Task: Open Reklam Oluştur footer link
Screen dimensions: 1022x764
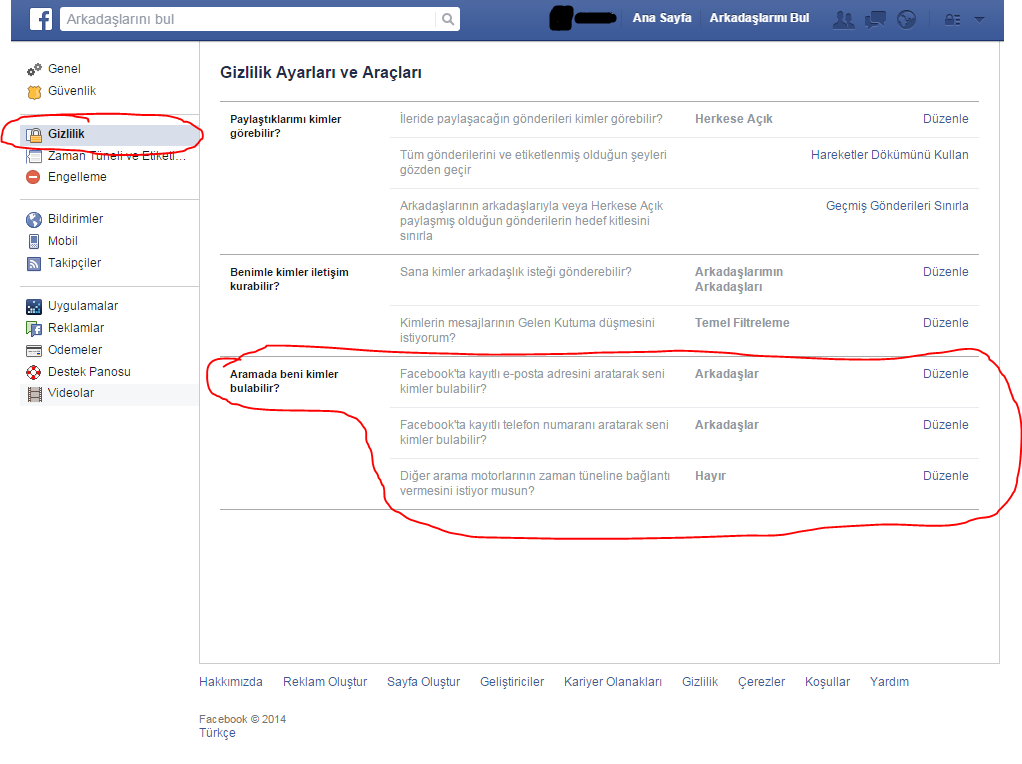Action: [325, 682]
